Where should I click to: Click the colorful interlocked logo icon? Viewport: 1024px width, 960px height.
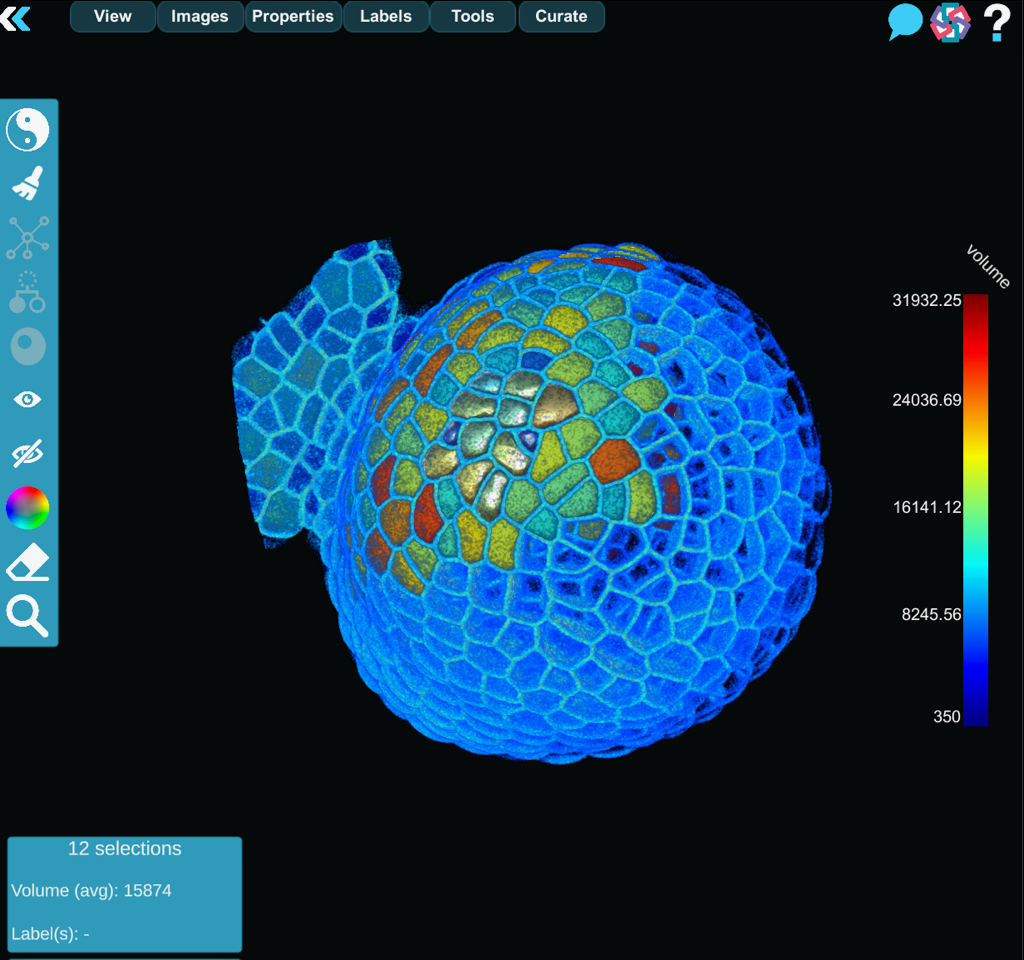950,22
